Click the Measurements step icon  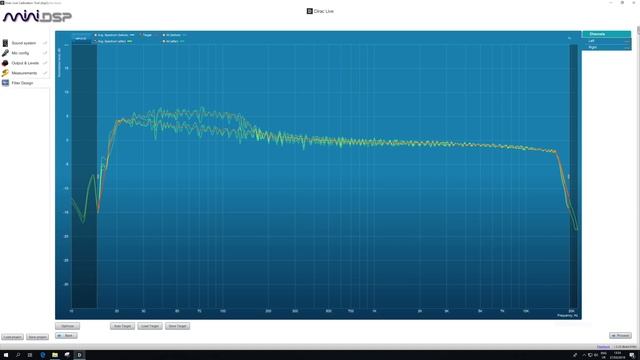(5, 73)
